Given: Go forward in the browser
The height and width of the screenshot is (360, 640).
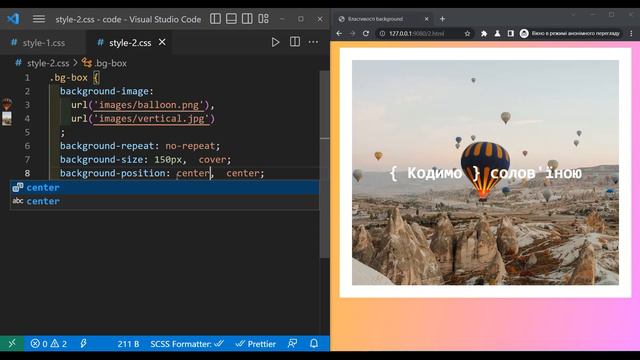Looking at the screenshot, I should point(352,33).
